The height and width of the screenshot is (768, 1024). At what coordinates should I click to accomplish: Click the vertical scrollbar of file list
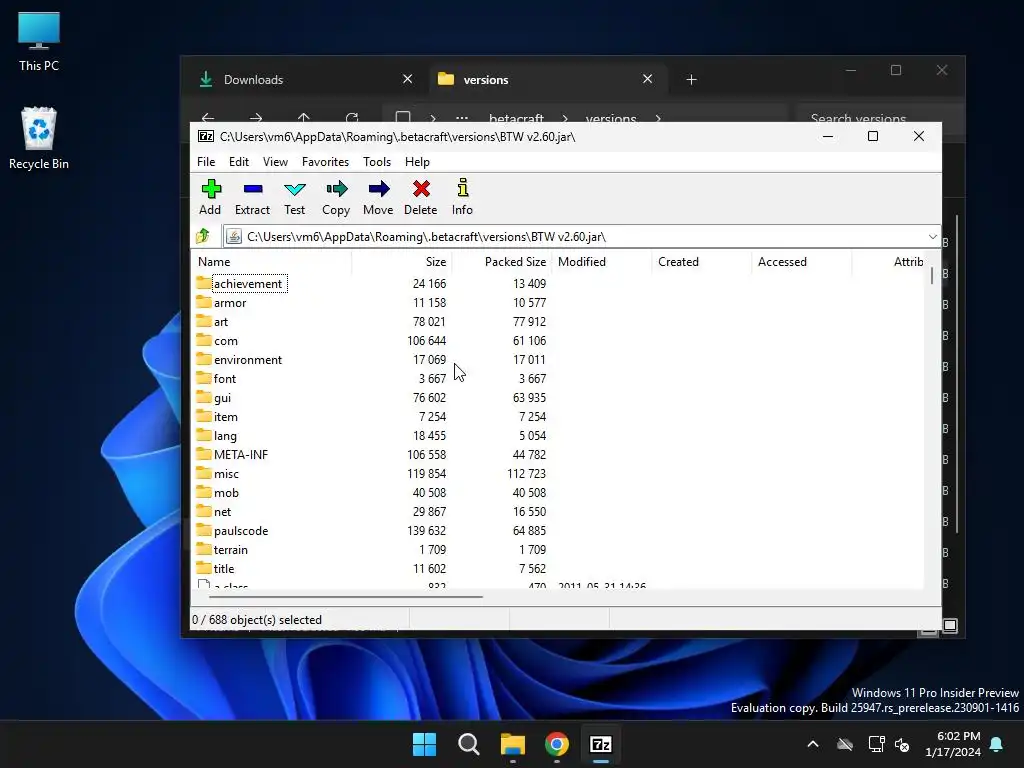pos(931,275)
